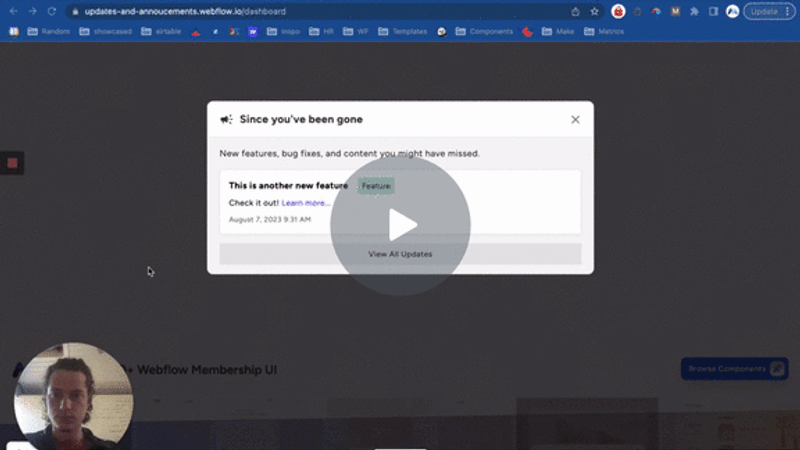Viewport: 800px width, 450px height.
Task: Close the Since you've been gone modal
Action: coord(575,119)
